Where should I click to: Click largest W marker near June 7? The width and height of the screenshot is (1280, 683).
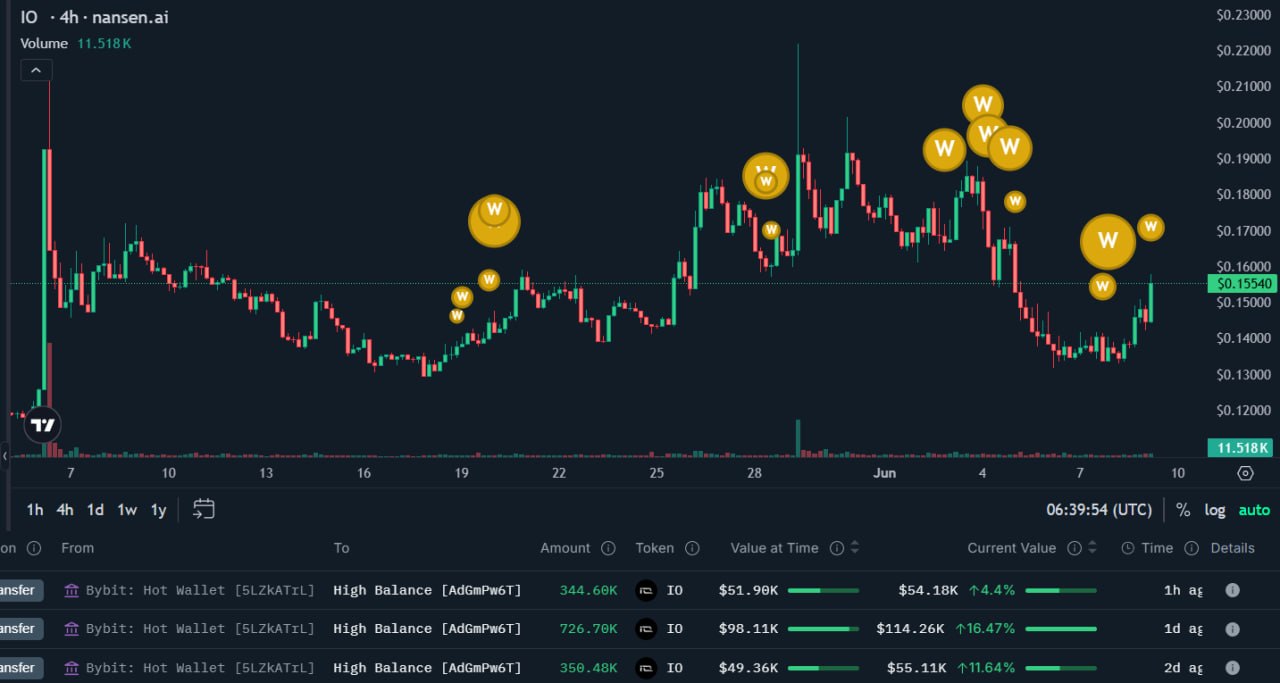tap(1108, 241)
